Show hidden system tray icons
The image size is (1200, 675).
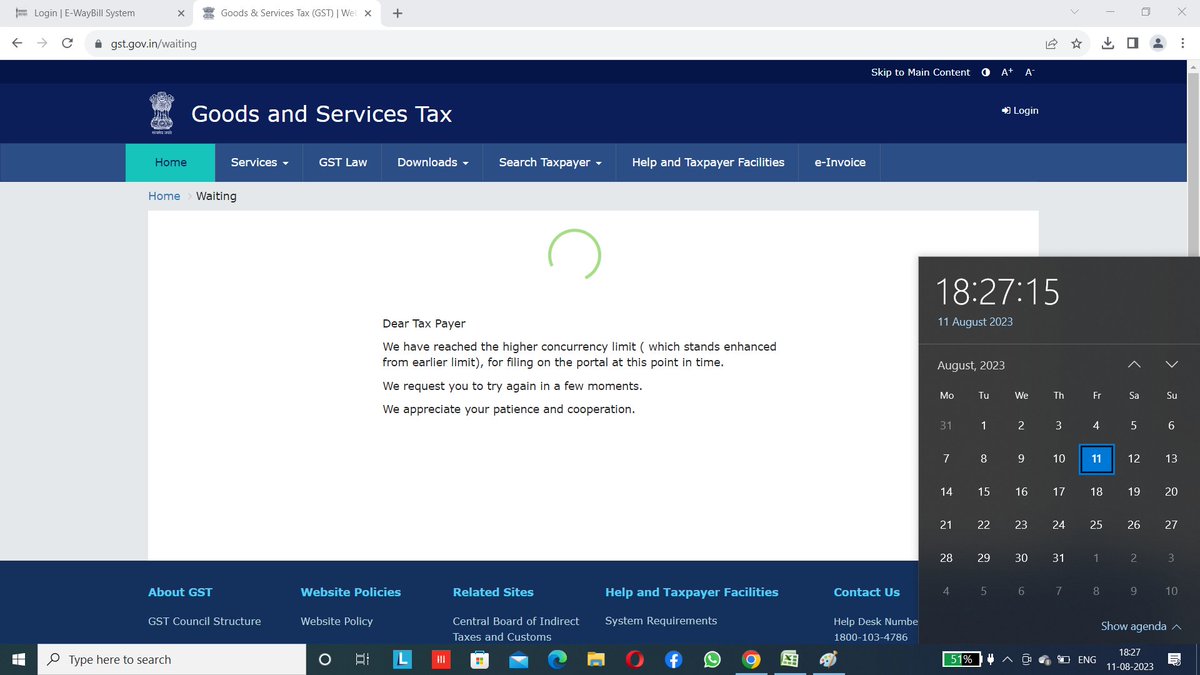pos(1008,659)
